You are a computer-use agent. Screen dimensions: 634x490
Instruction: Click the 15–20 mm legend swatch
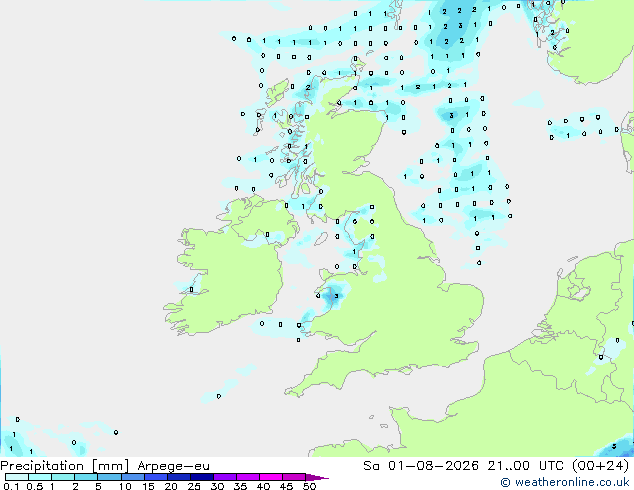pyautogui.click(x=156, y=477)
